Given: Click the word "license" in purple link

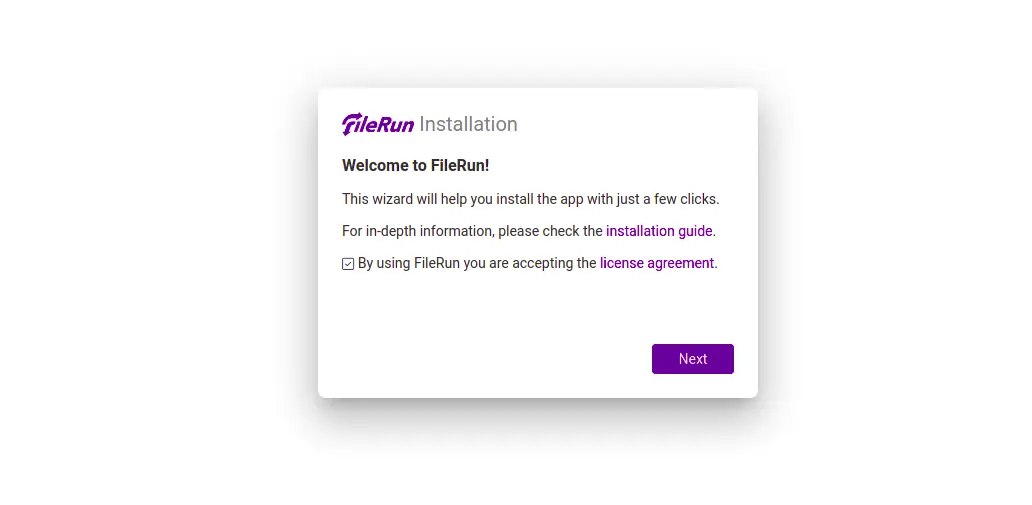Looking at the screenshot, I should coord(621,263).
